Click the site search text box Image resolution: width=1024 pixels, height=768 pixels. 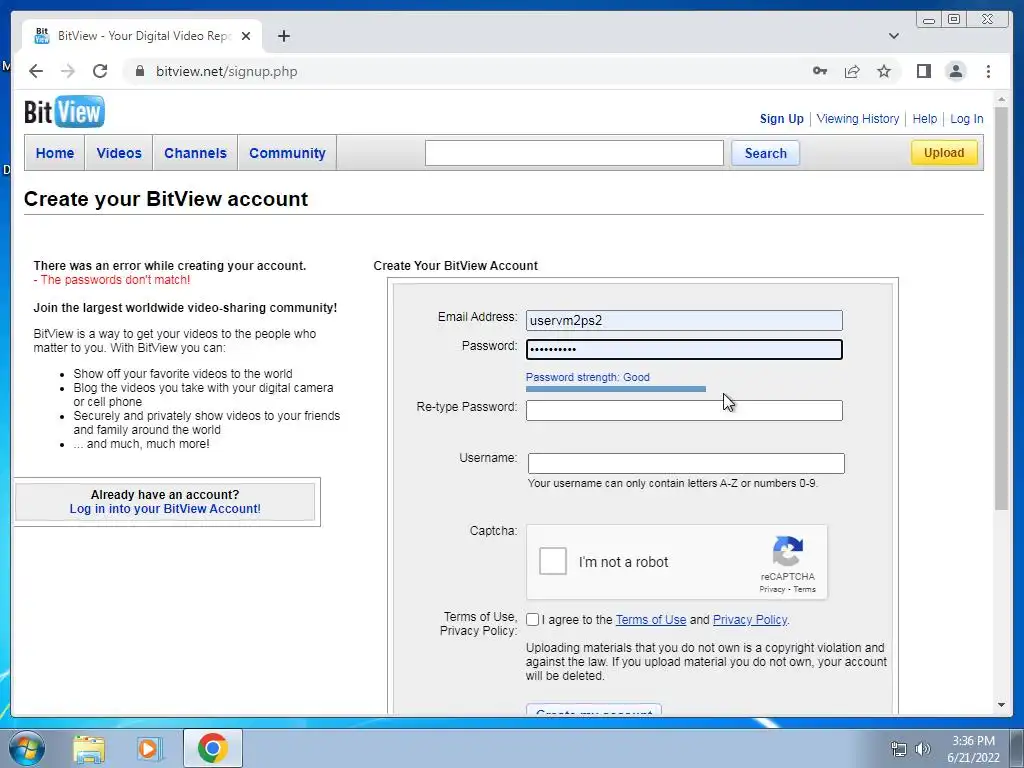pyautogui.click(x=574, y=153)
